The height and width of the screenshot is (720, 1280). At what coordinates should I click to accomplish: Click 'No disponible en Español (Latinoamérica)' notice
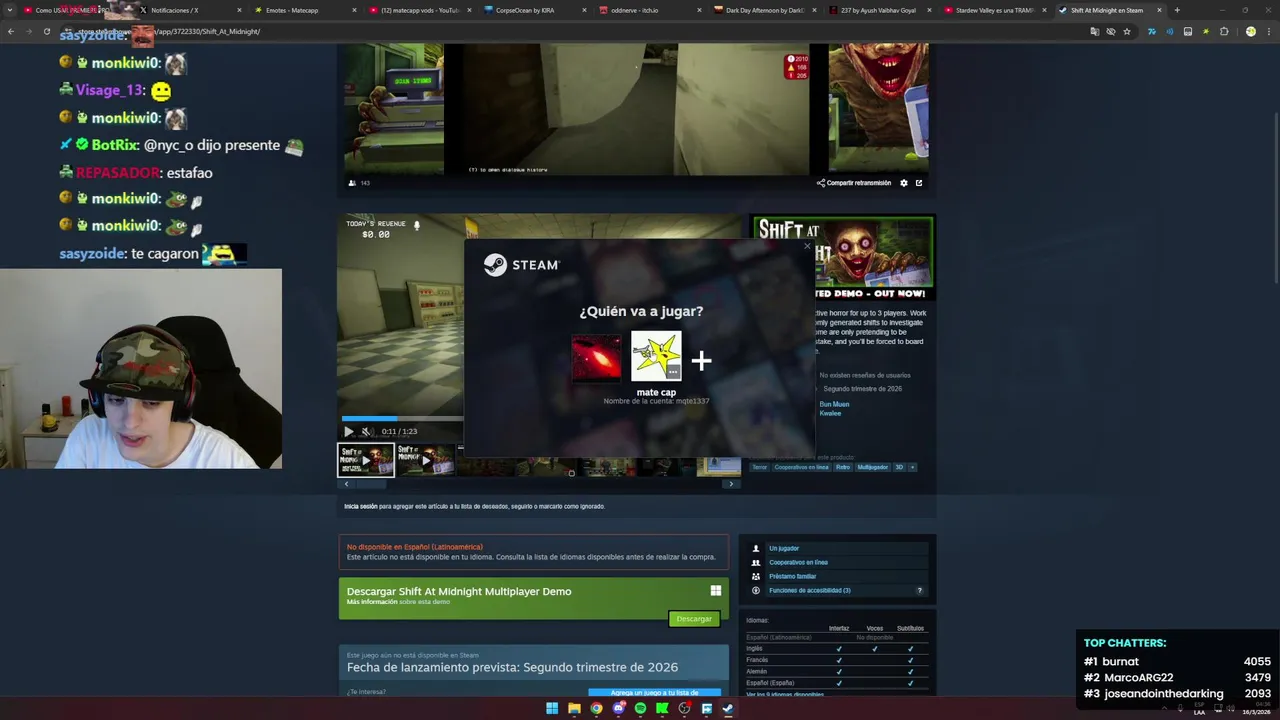(x=414, y=547)
